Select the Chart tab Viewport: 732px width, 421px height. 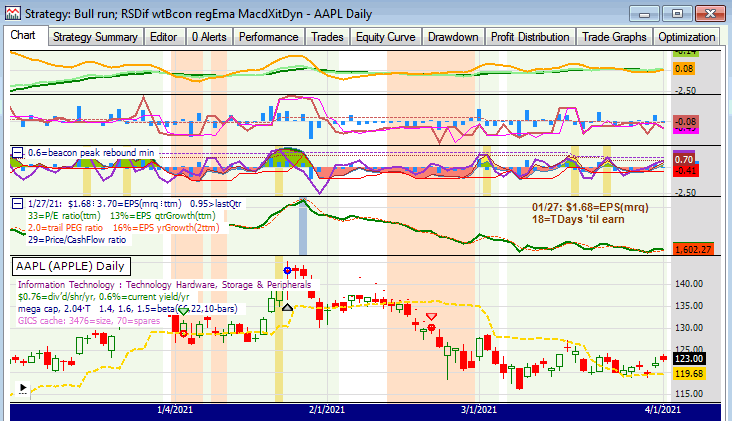23,35
